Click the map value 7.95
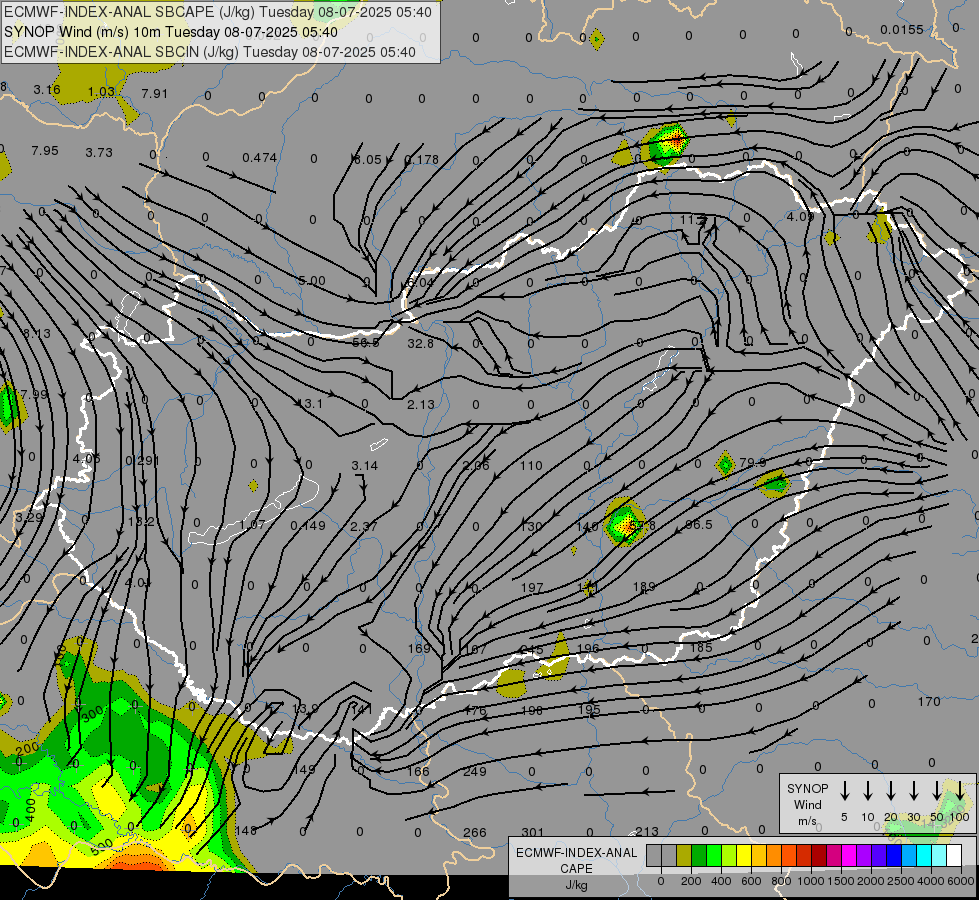This screenshot has height=900, width=979. (45, 151)
